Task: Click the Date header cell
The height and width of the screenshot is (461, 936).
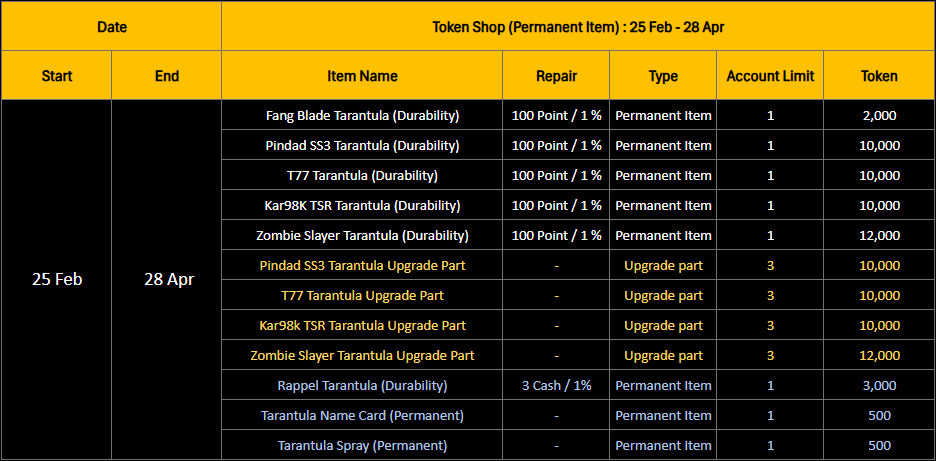Action: [111, 27]
